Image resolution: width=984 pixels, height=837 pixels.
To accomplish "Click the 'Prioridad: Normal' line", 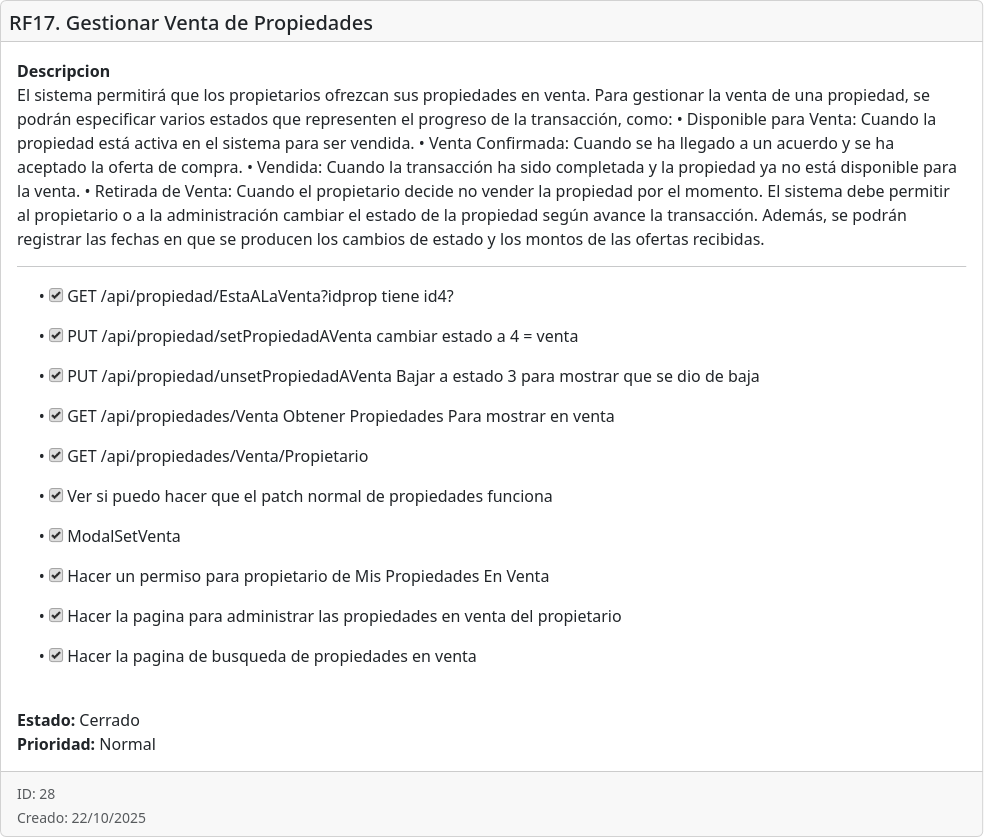I will coord(86,744).
